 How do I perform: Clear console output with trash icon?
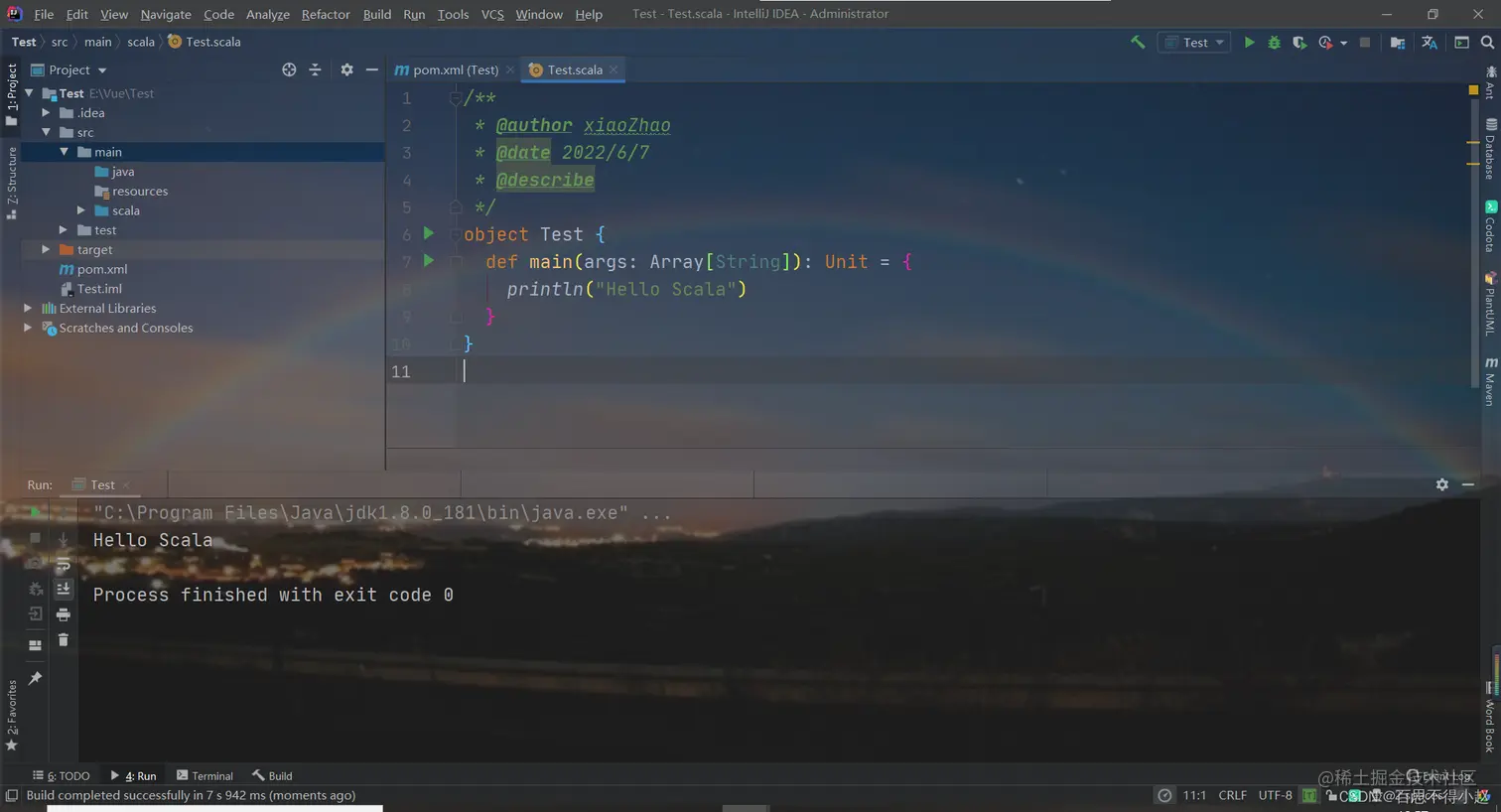coord(64,640)
